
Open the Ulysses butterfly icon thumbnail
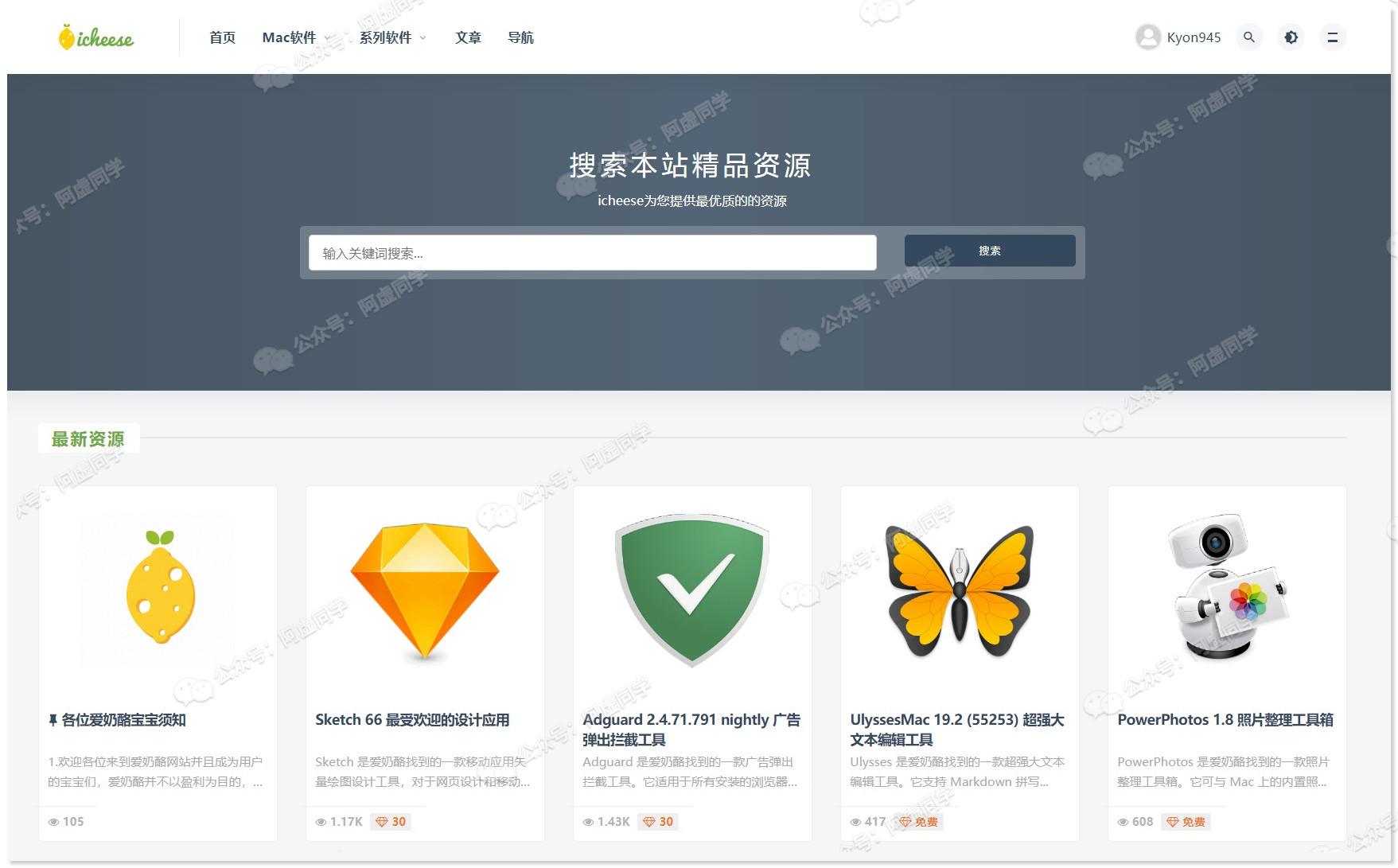tap(960, 590)
